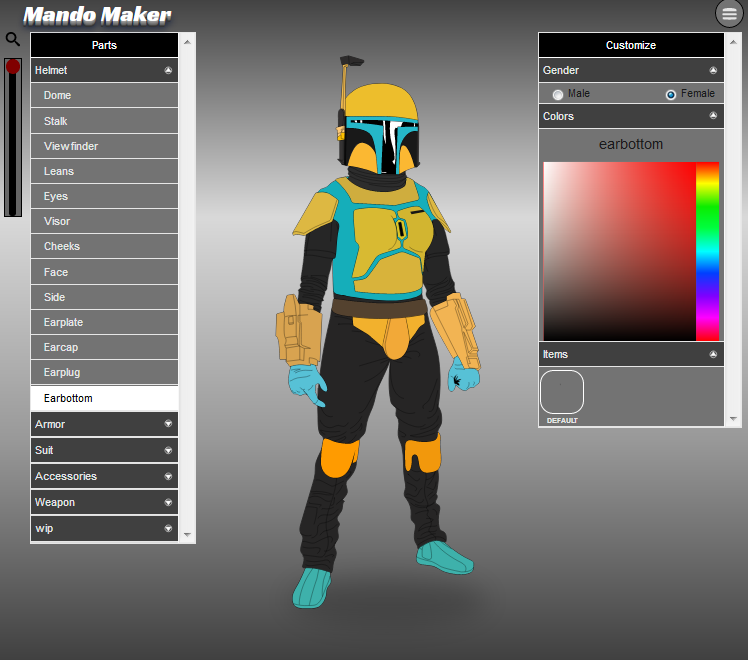Expand the Accessories section
The image size is (748, 660).
click(104, 476)
